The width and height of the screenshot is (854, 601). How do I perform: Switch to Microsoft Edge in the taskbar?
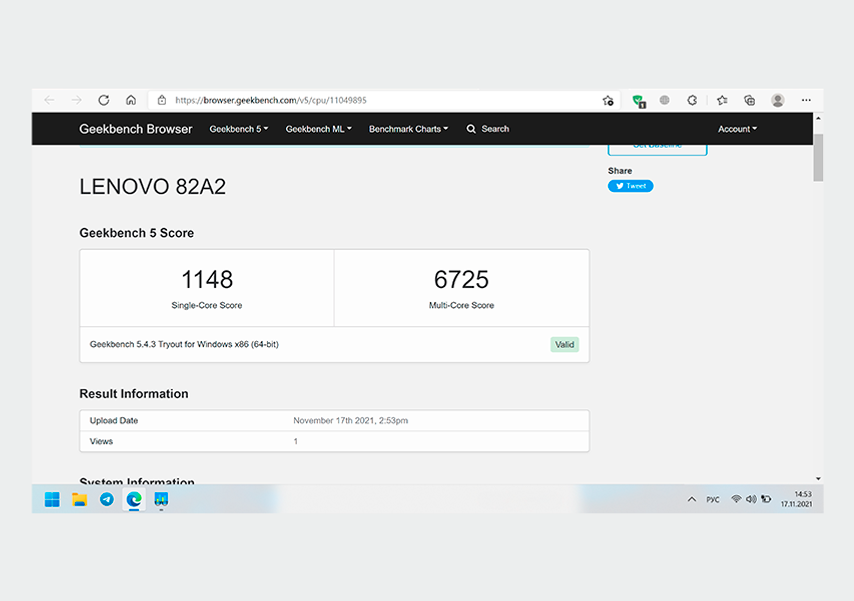(134, 499)
